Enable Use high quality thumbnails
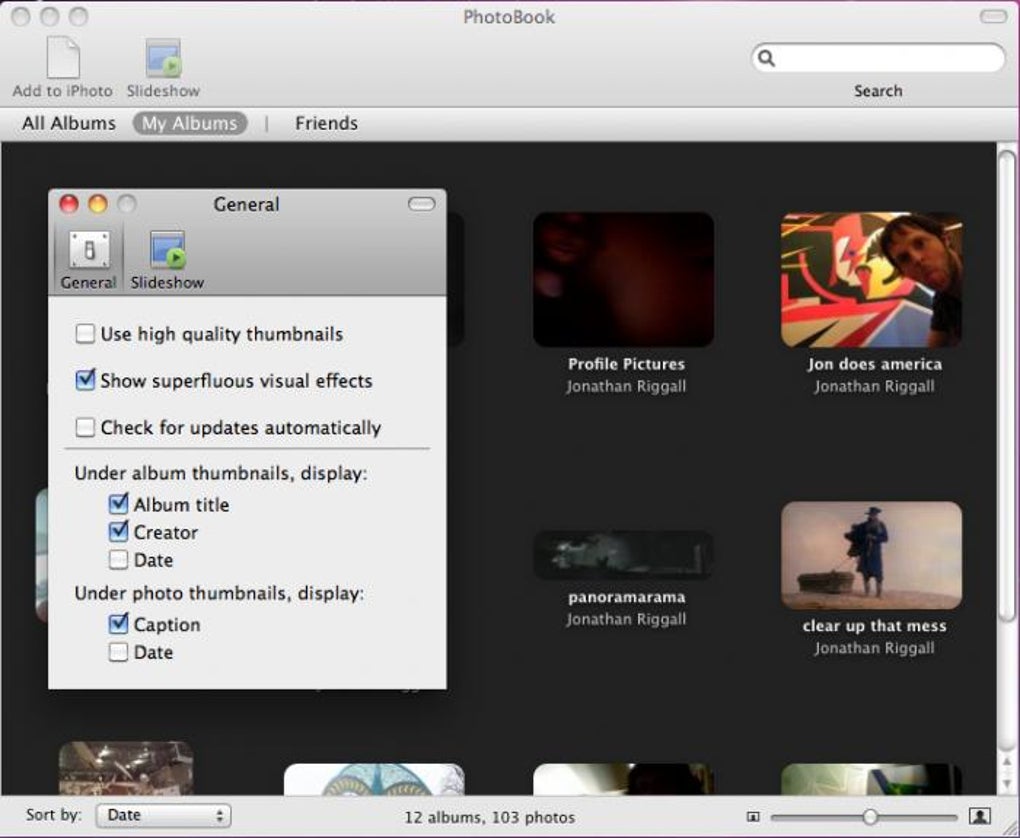The height and width of the screenshot is (838, 1020). coord(86,334)
